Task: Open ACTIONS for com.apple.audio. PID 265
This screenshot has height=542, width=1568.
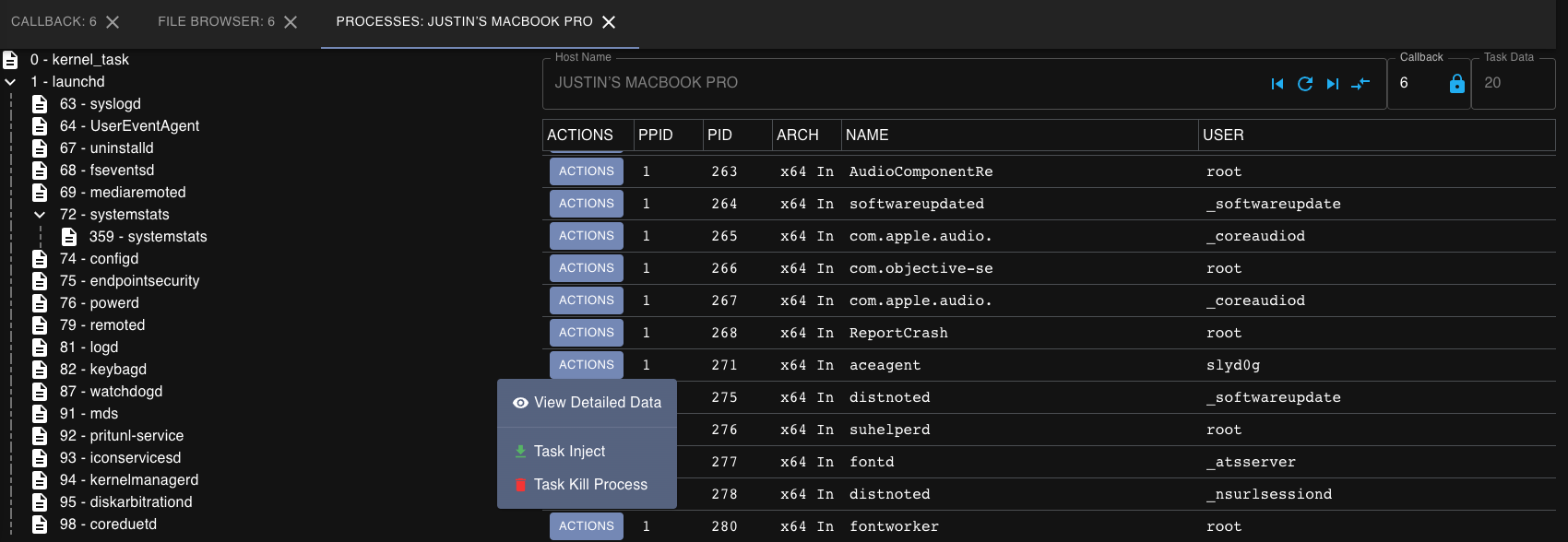Action: tap(587, 236)
